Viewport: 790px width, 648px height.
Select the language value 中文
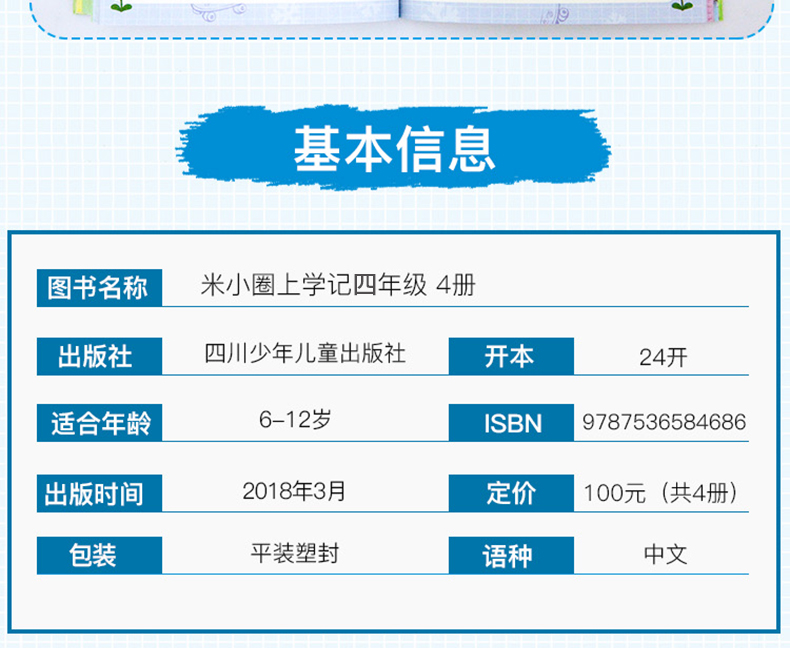(x=665, y=554)
